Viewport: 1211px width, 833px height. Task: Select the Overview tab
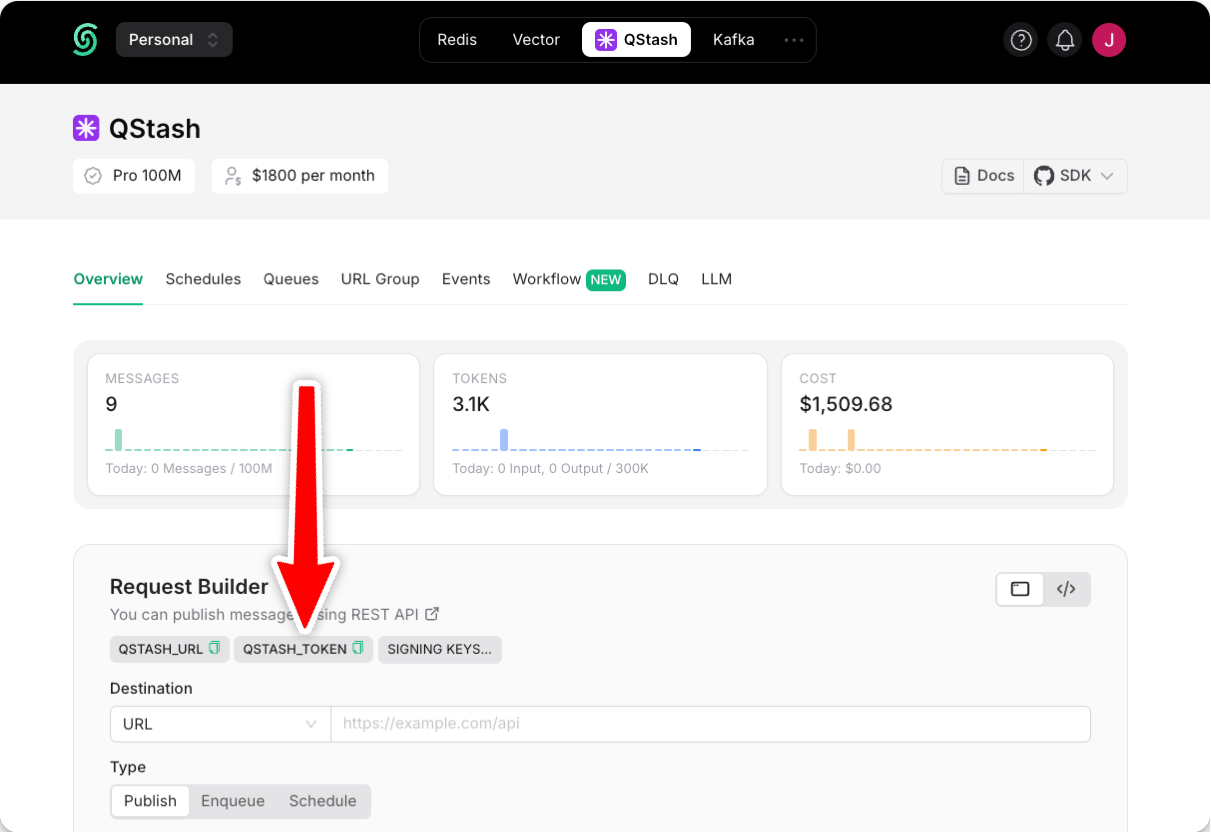click(x=108, y=279)
